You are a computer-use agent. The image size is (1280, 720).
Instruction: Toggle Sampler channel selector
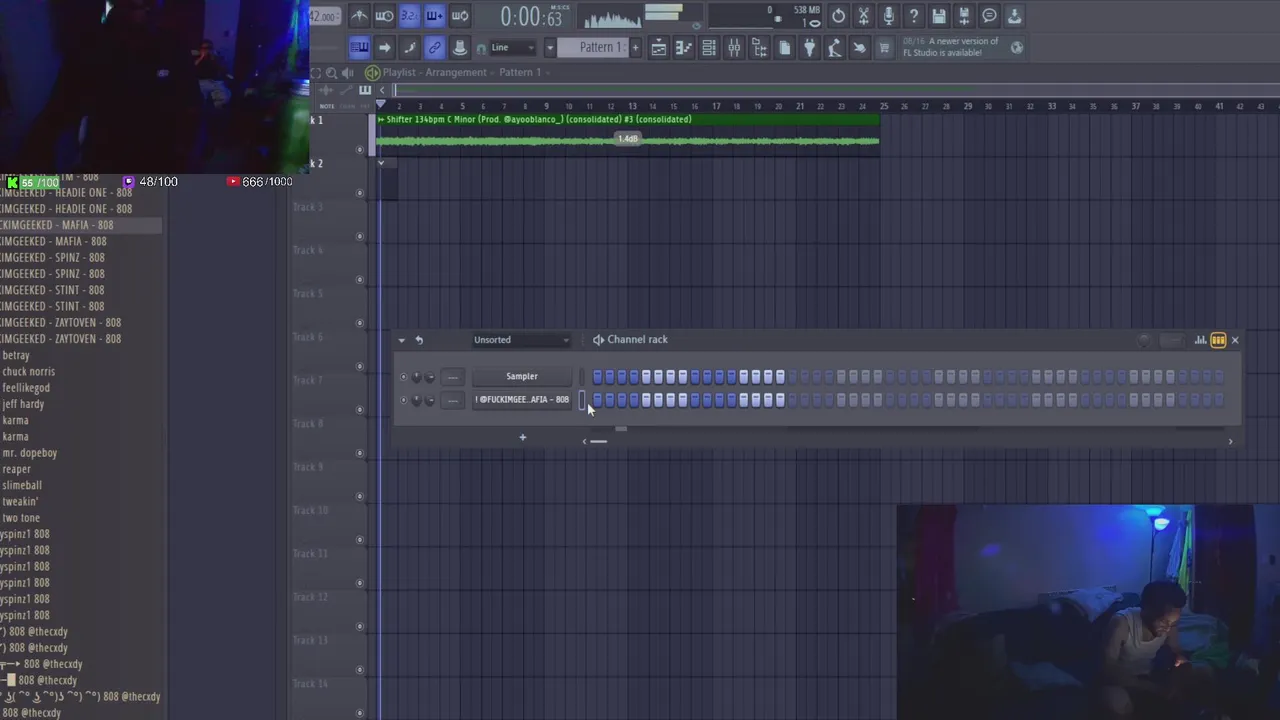tap(582, 377)
